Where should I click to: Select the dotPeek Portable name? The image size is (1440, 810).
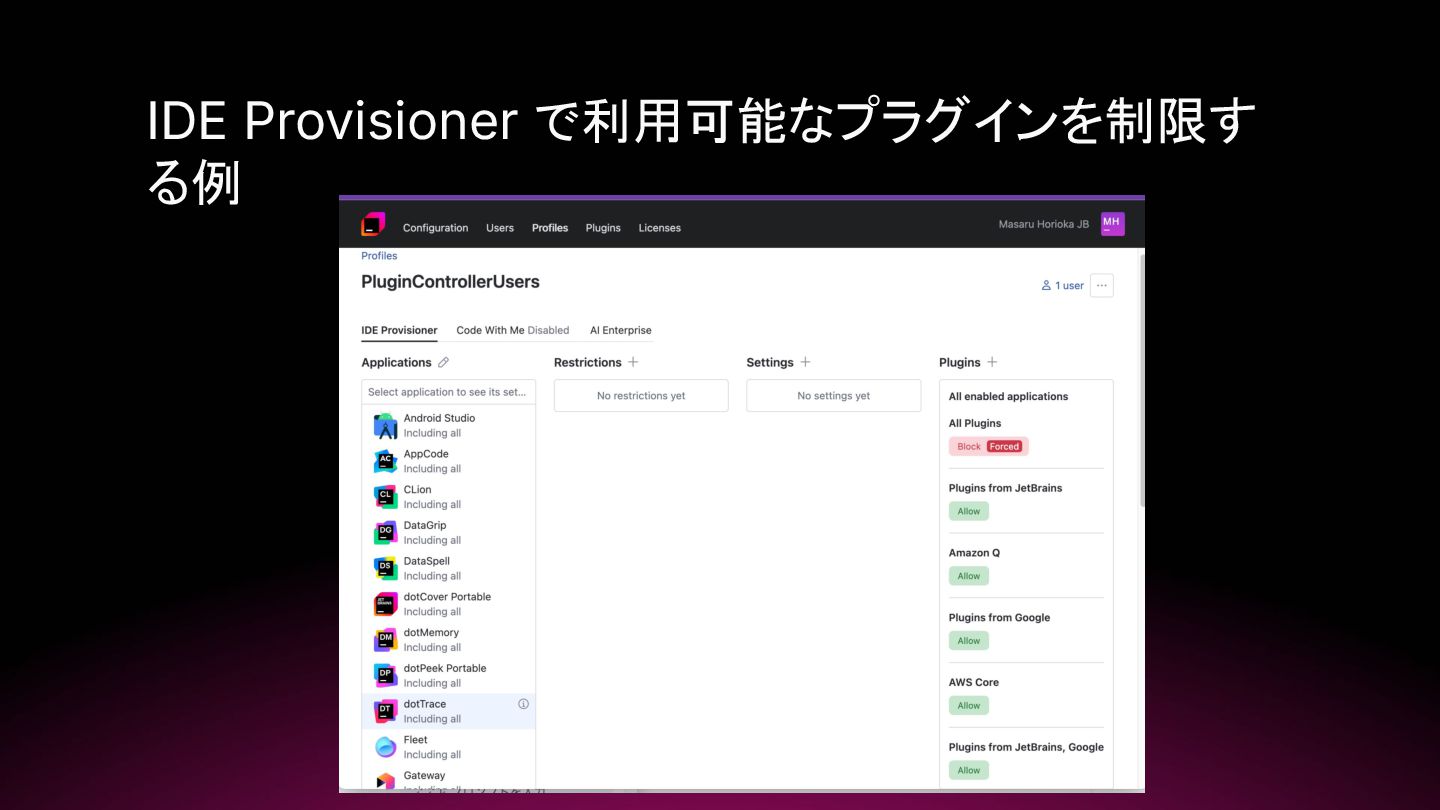(445, 668)
